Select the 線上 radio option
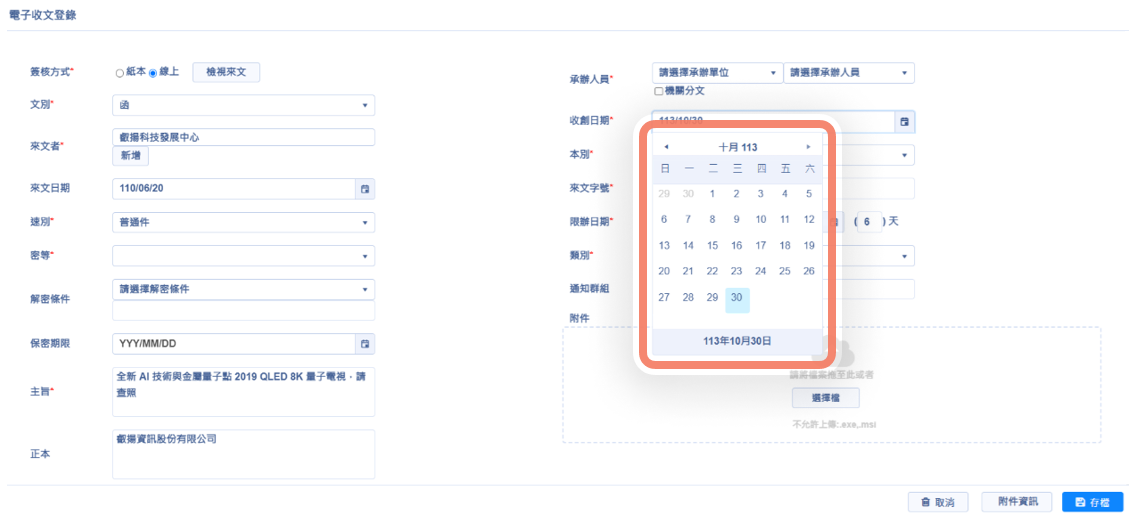The height and width of the screenshot is (516, 1129). click(x=153, y=73)
